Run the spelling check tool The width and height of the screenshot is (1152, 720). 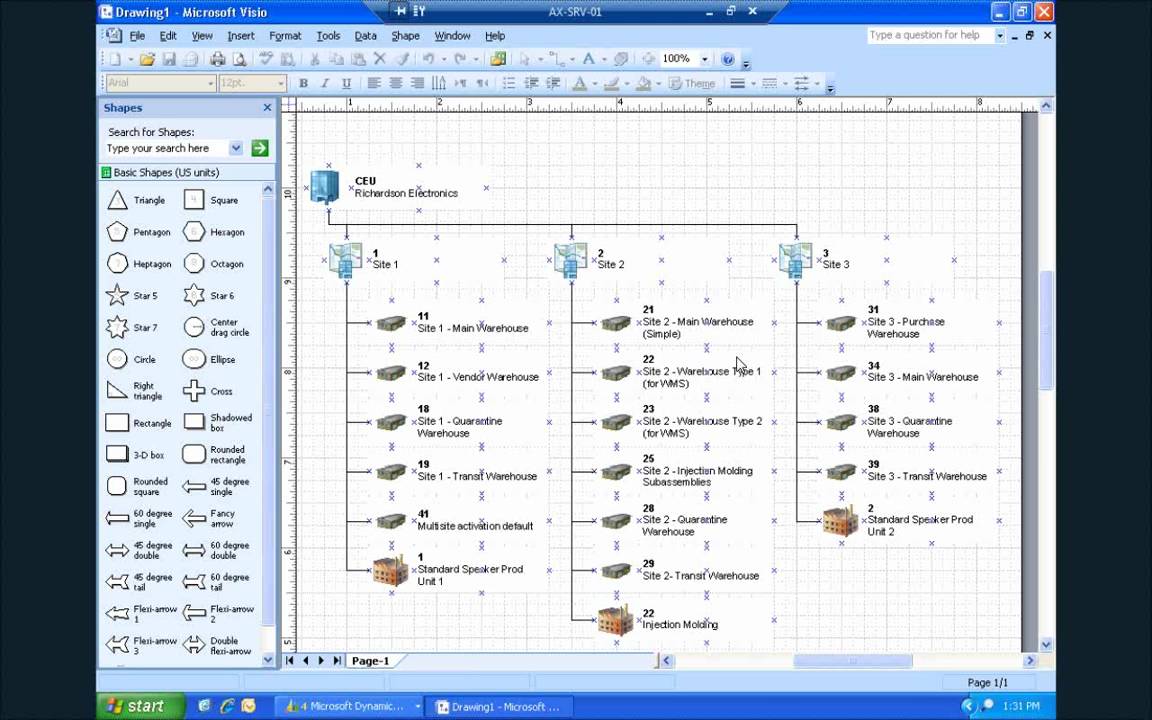(x=266, y=60)
